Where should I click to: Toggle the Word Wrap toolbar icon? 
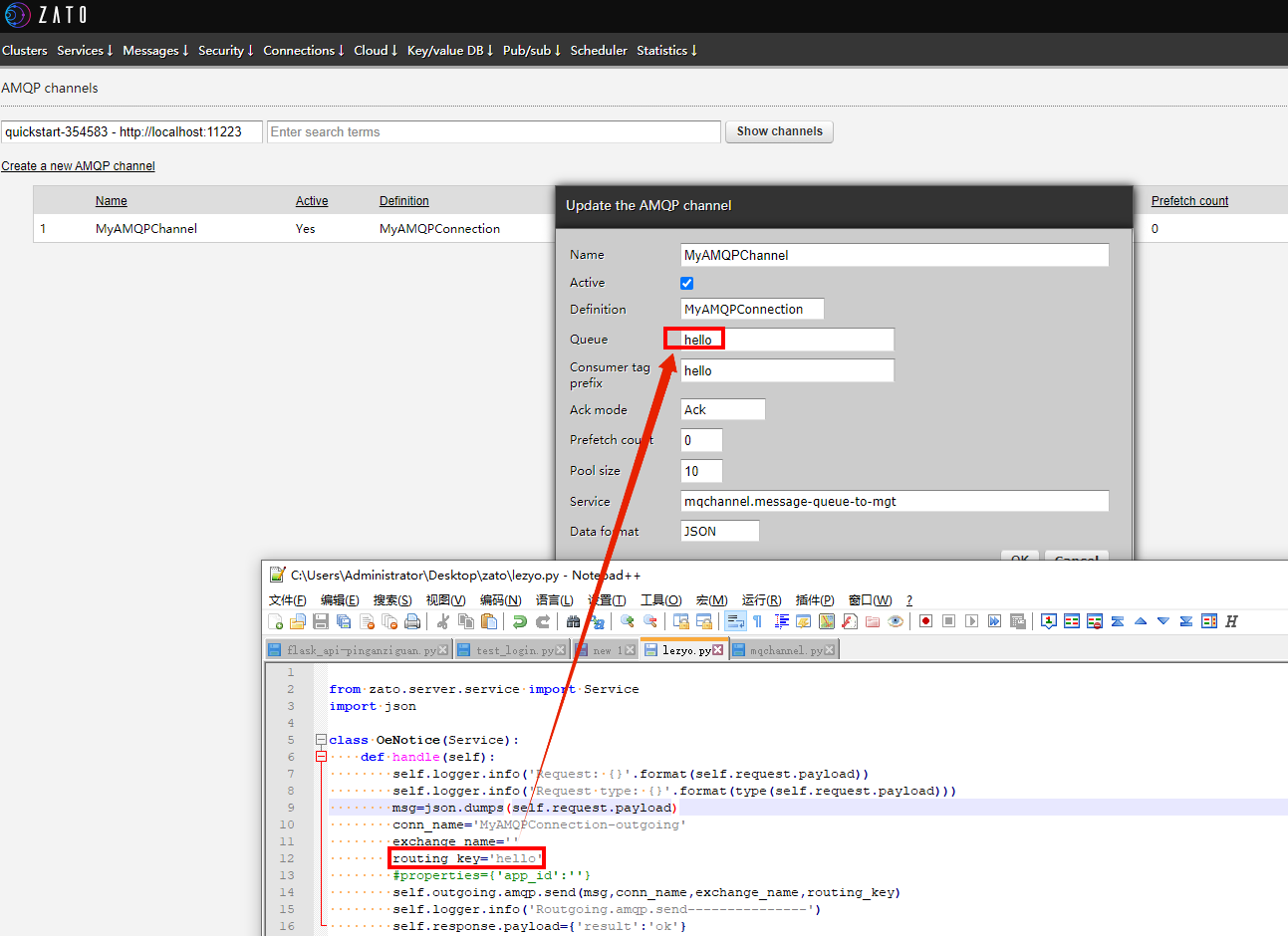(735, 621)
